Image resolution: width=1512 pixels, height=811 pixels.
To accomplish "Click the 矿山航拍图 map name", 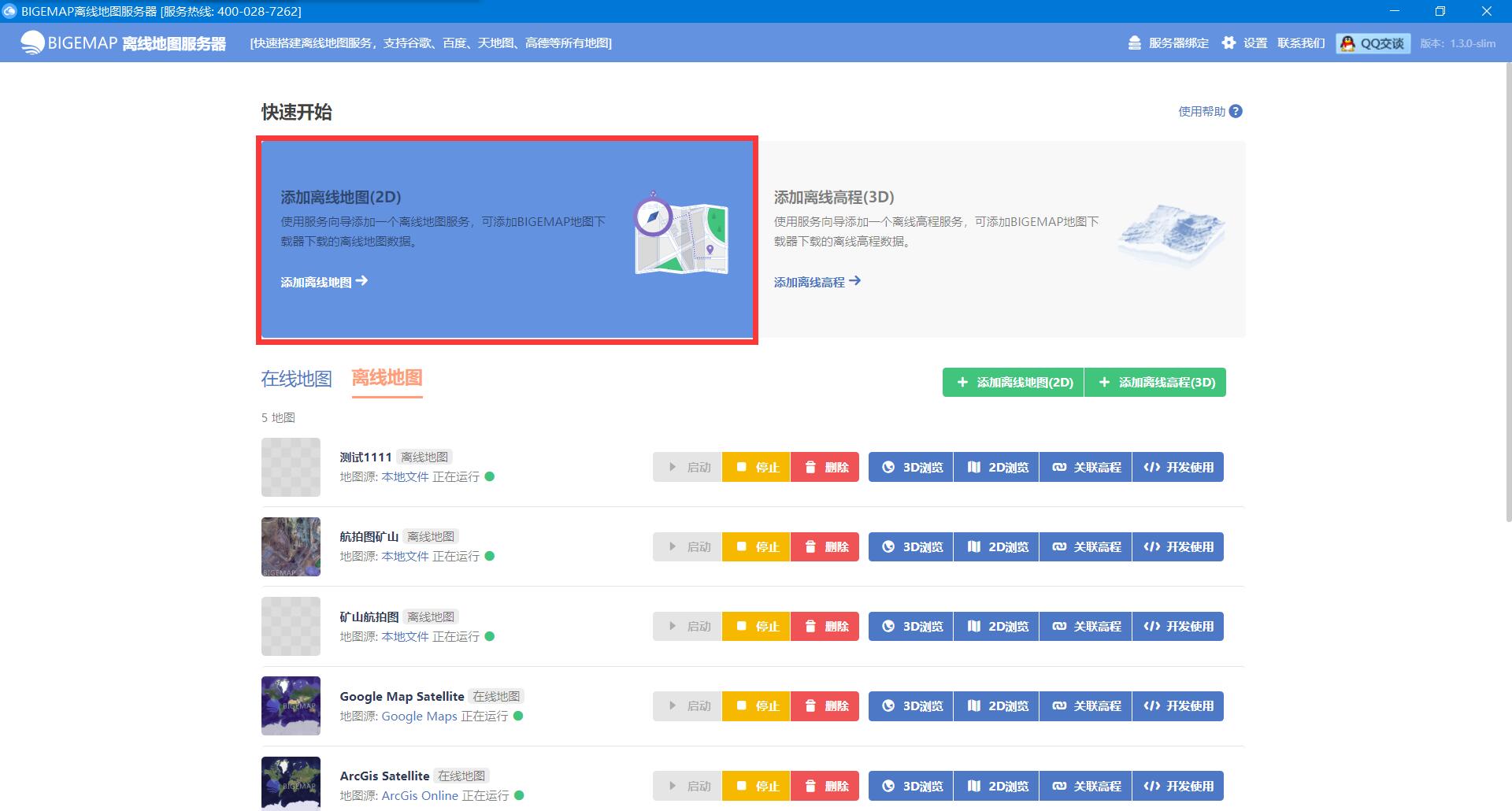I will point(369,617).
